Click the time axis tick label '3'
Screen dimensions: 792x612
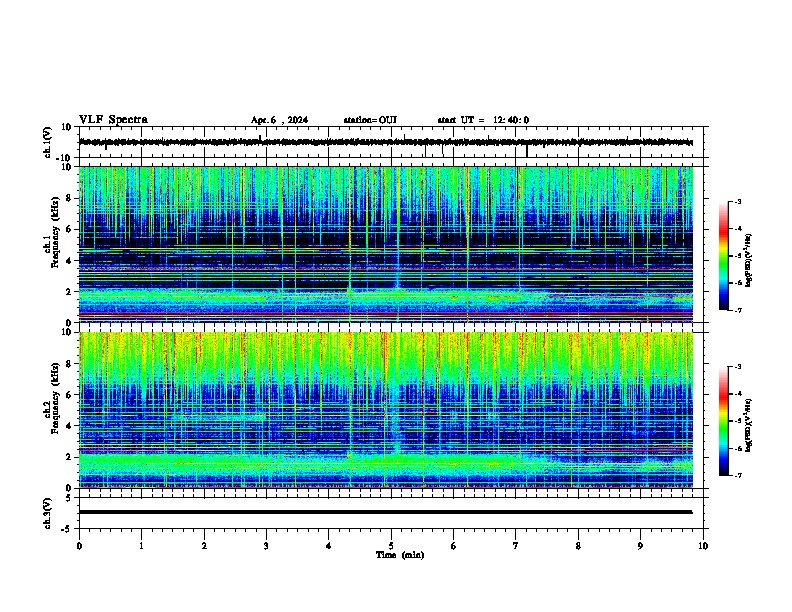(x=266, y=546)
